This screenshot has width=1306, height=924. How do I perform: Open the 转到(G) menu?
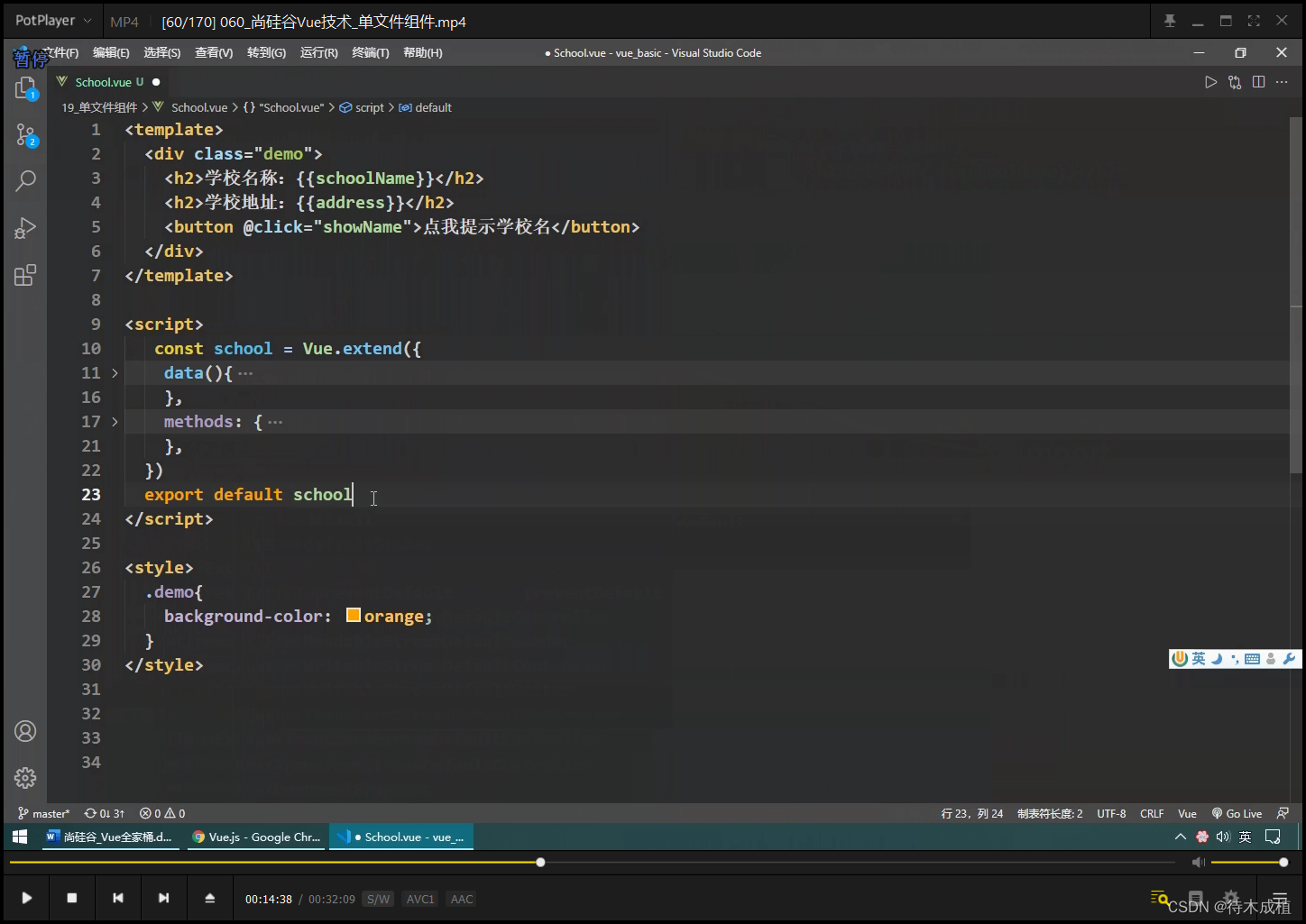coord(266,53)
